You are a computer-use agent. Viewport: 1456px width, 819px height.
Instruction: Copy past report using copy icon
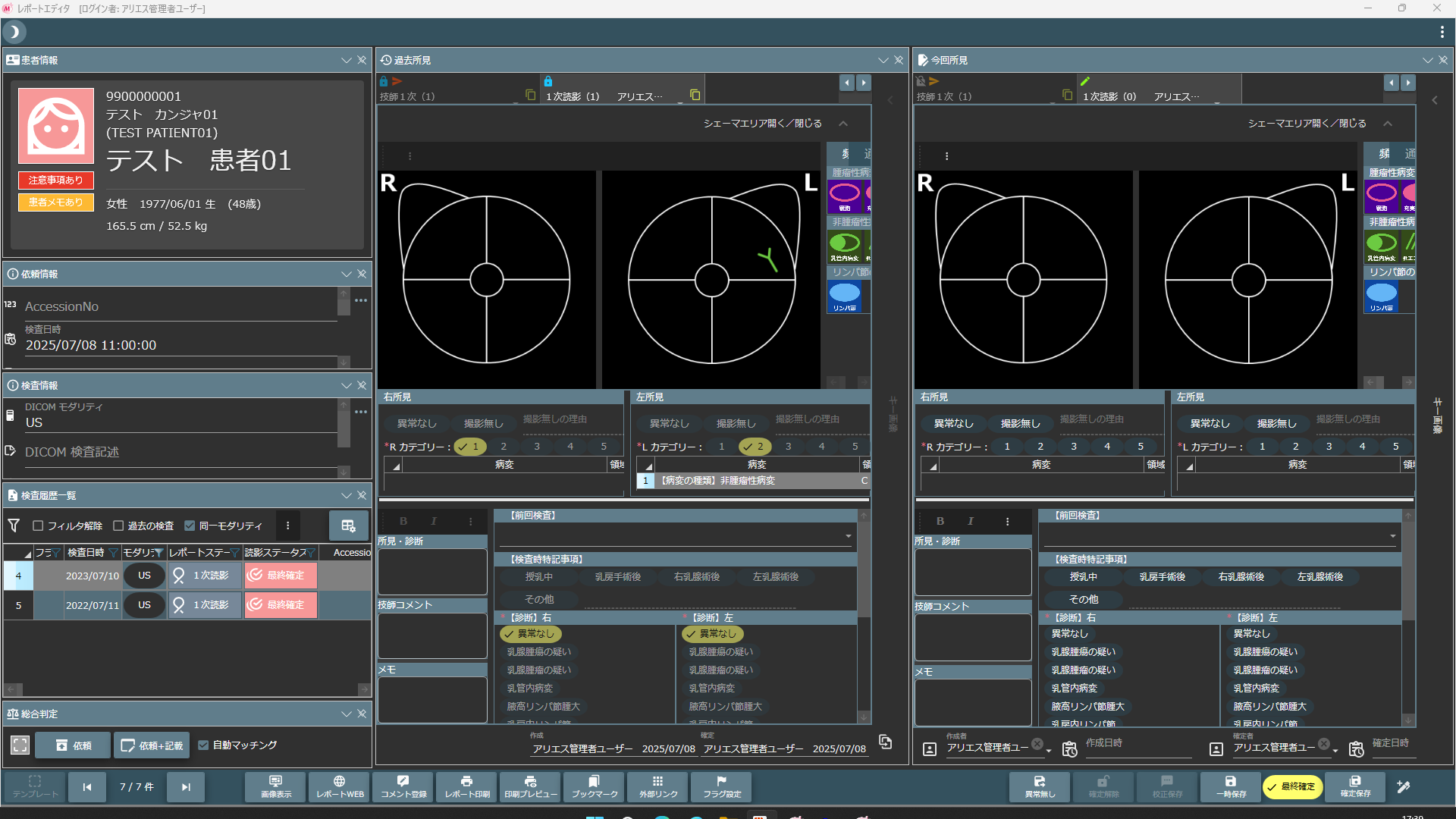pos(885,742)
